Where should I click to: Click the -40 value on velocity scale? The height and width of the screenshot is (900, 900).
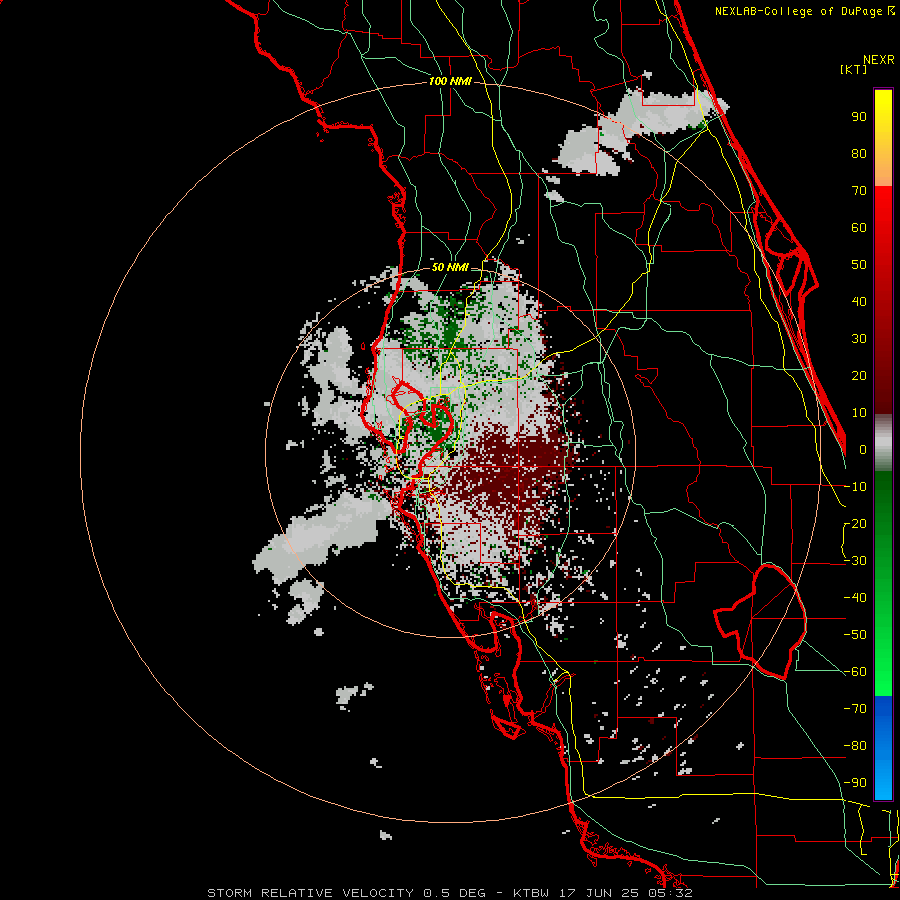(x=855, y=598)
